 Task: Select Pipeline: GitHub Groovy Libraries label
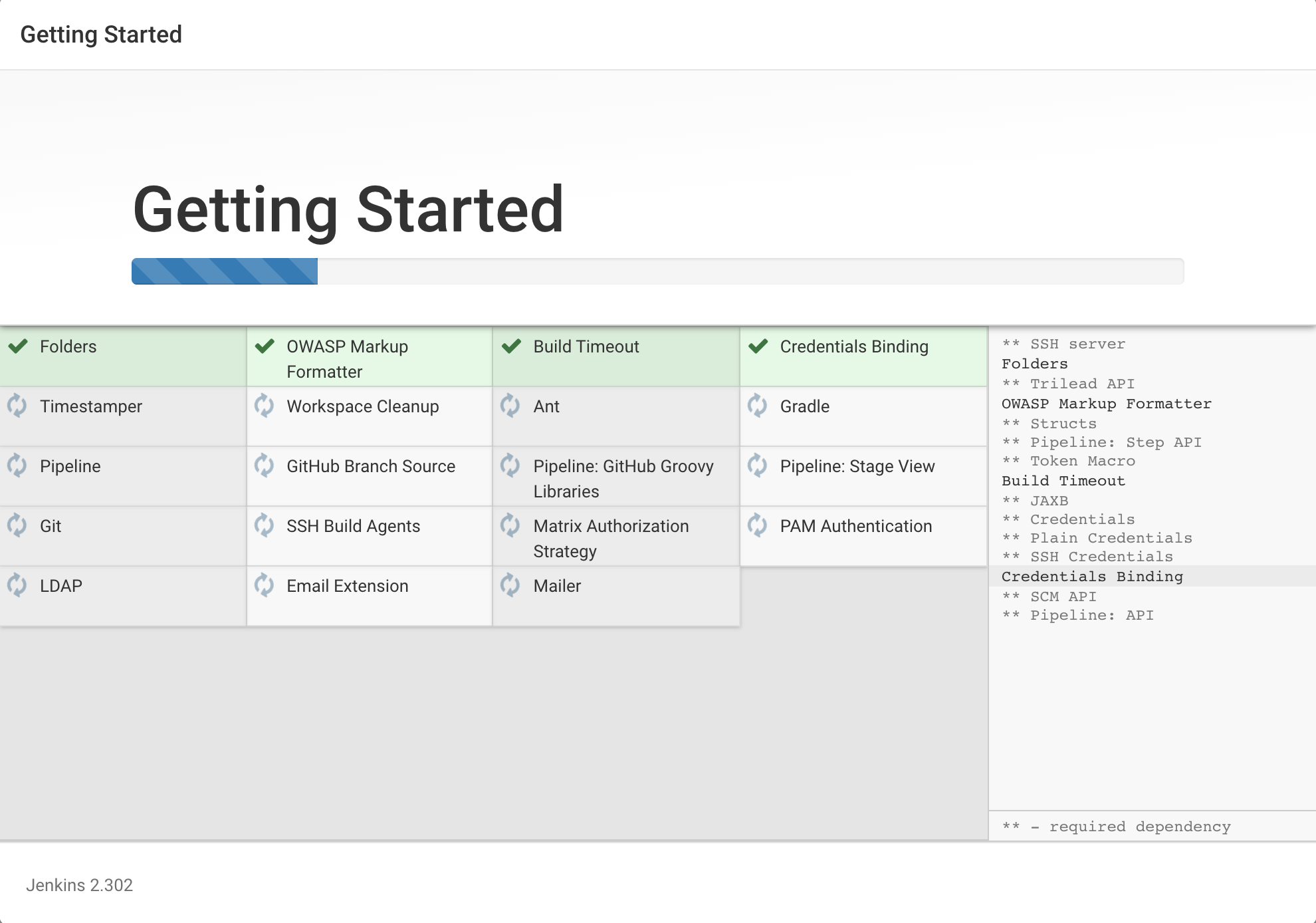(x=623, y=479)
